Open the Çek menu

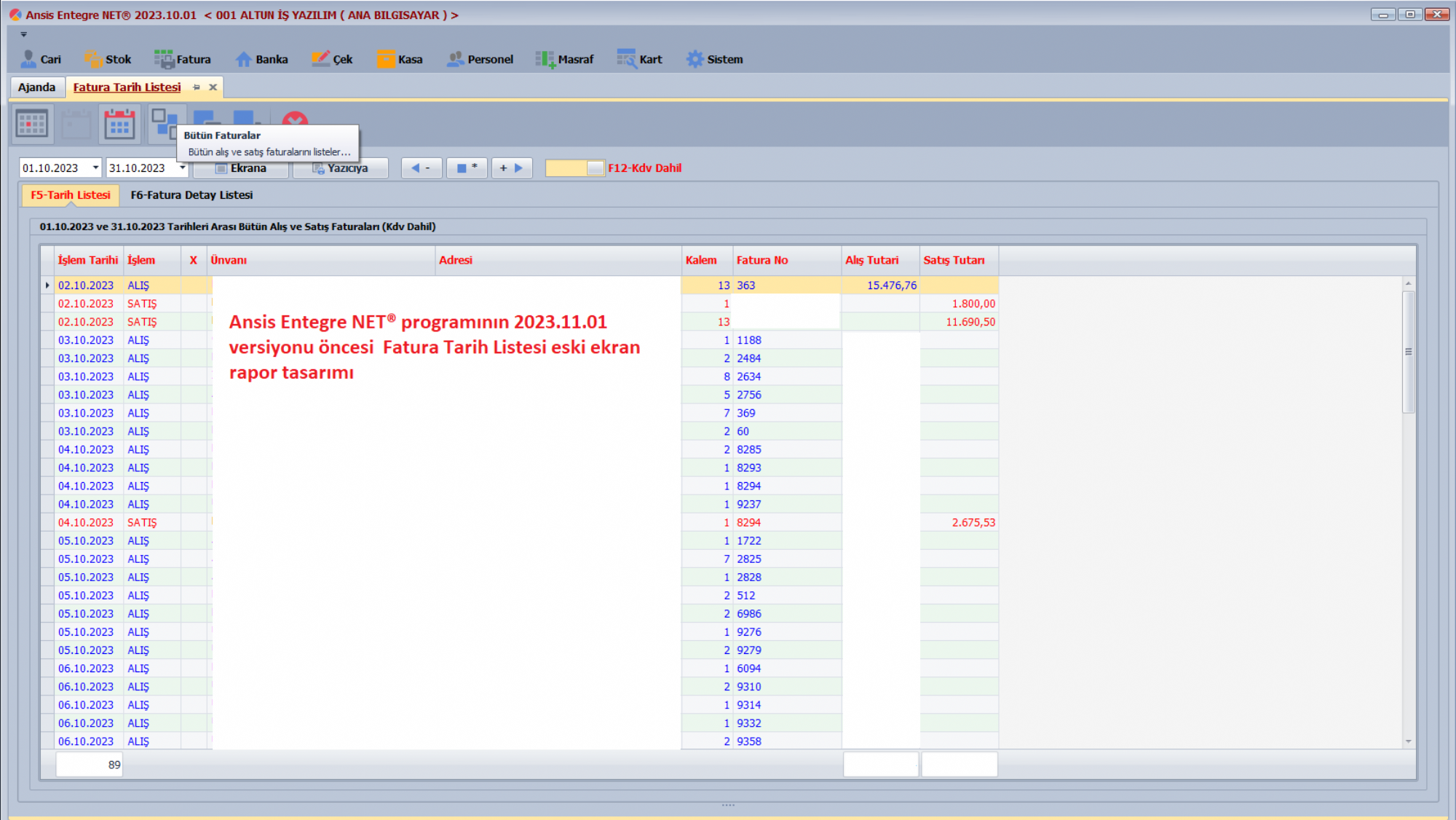tap(332, 59)
